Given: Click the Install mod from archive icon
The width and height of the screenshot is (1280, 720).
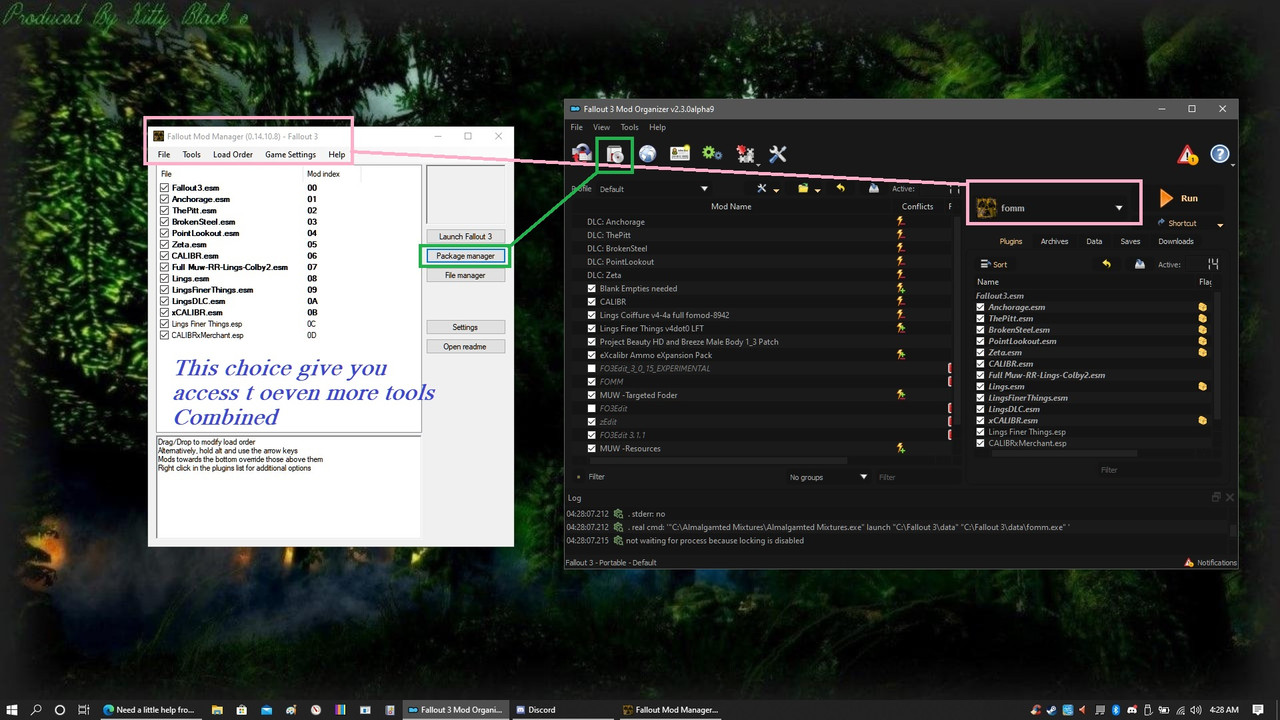Looking at the screenshot, I should (x=614, y=153).
